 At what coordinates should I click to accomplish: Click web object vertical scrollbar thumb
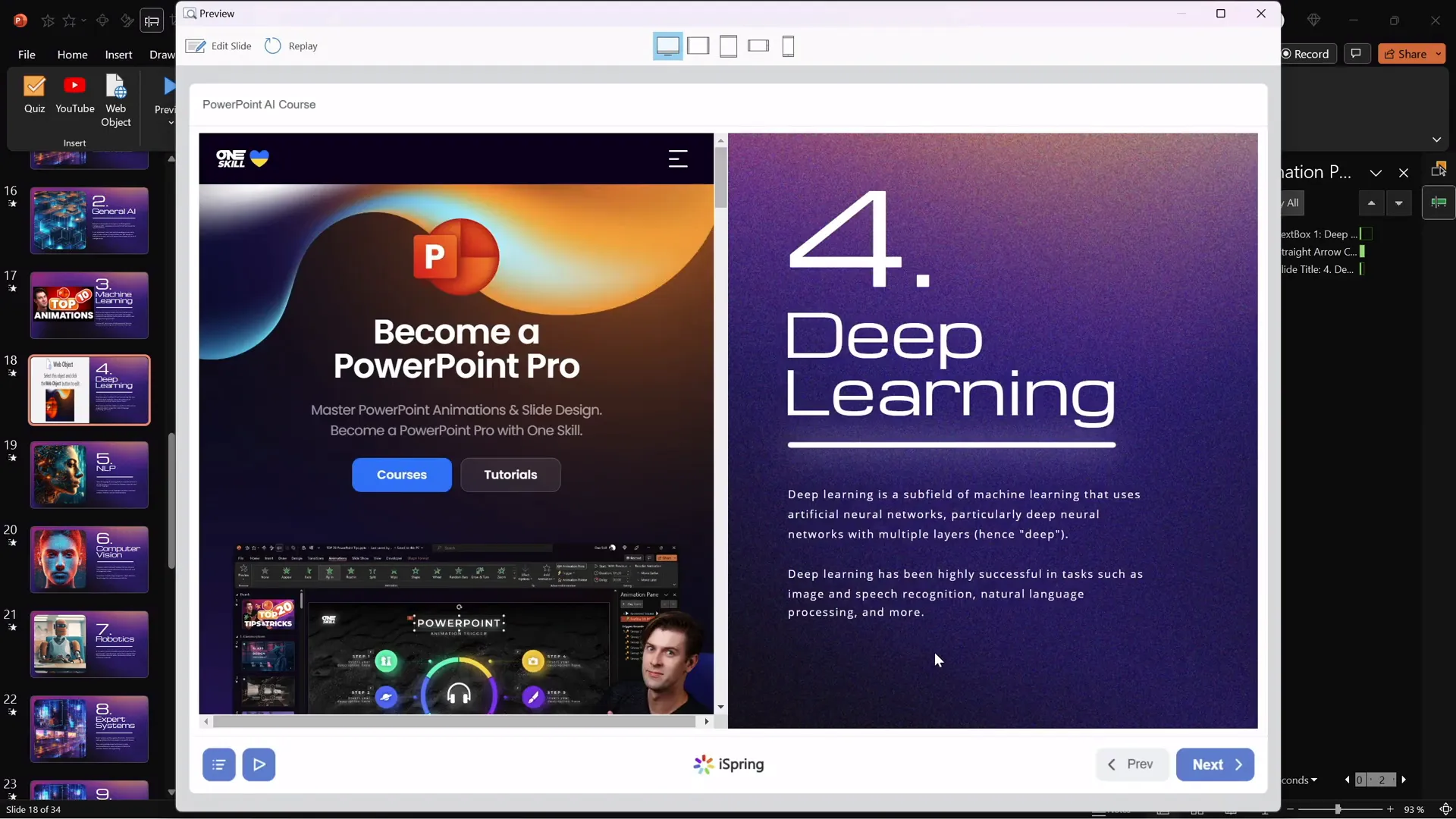coord(720,177)
